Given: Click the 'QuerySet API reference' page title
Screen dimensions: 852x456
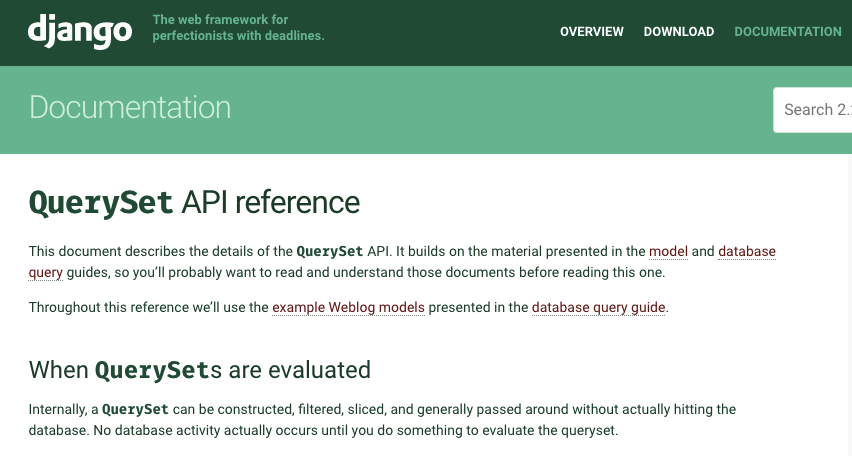Looking at the screenshot, I should coord(194,203).
